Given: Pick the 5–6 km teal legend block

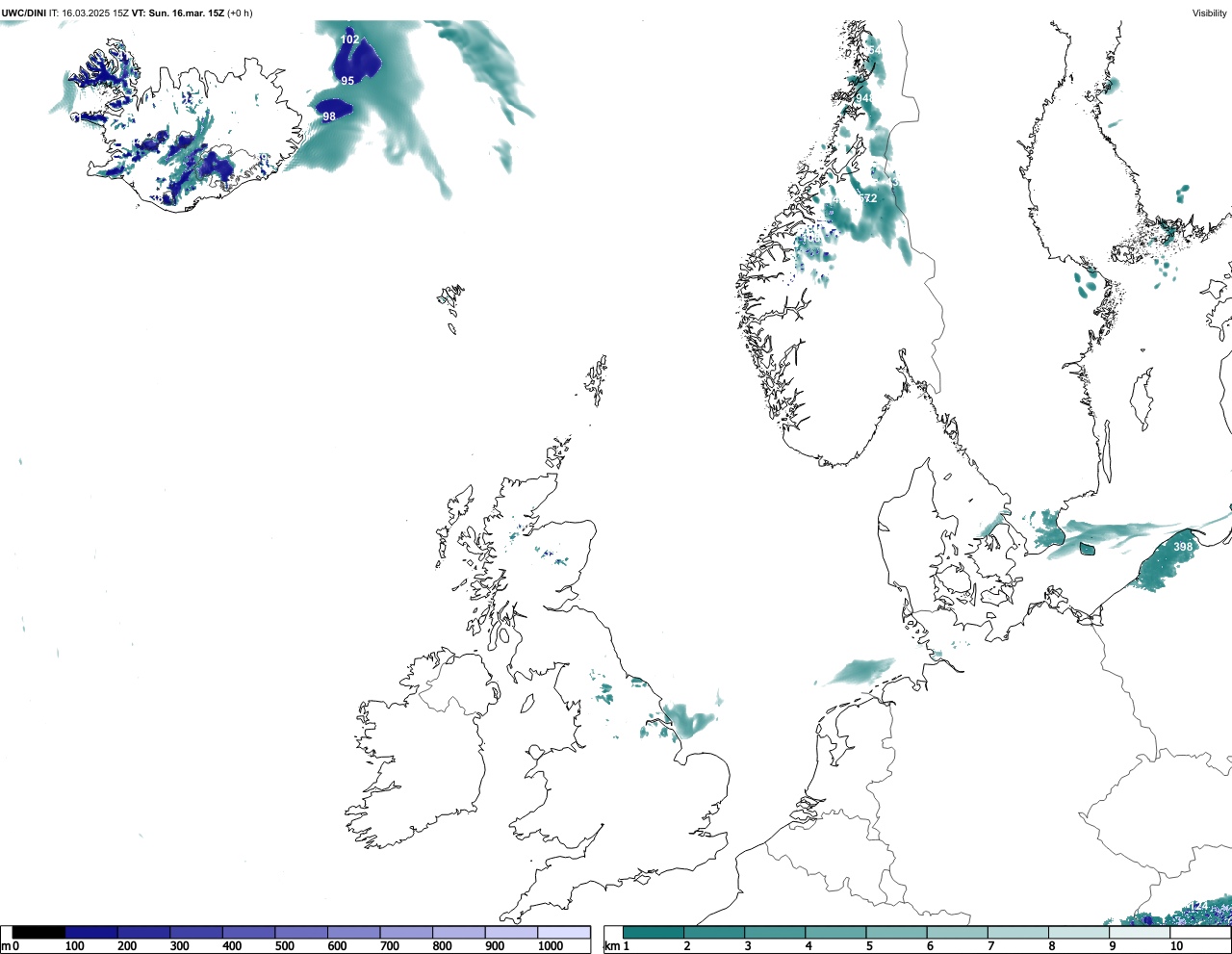Looking at the screenshot, I should 897,932.
